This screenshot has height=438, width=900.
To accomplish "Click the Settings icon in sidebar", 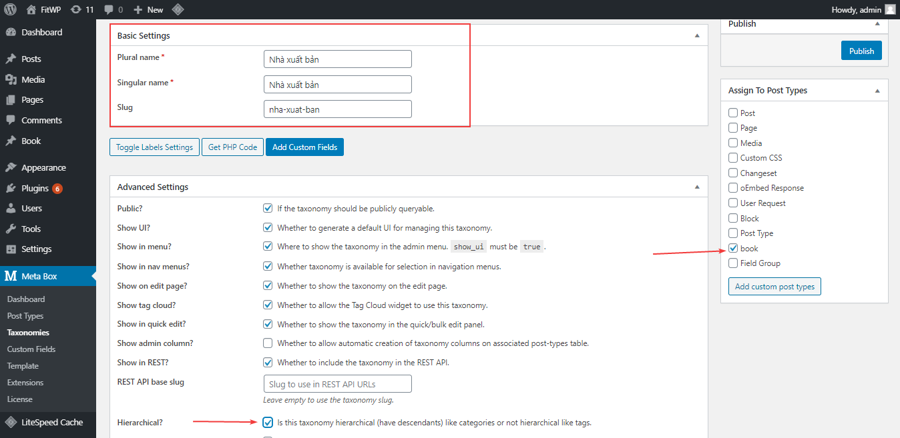I will (x=10, y=249).
